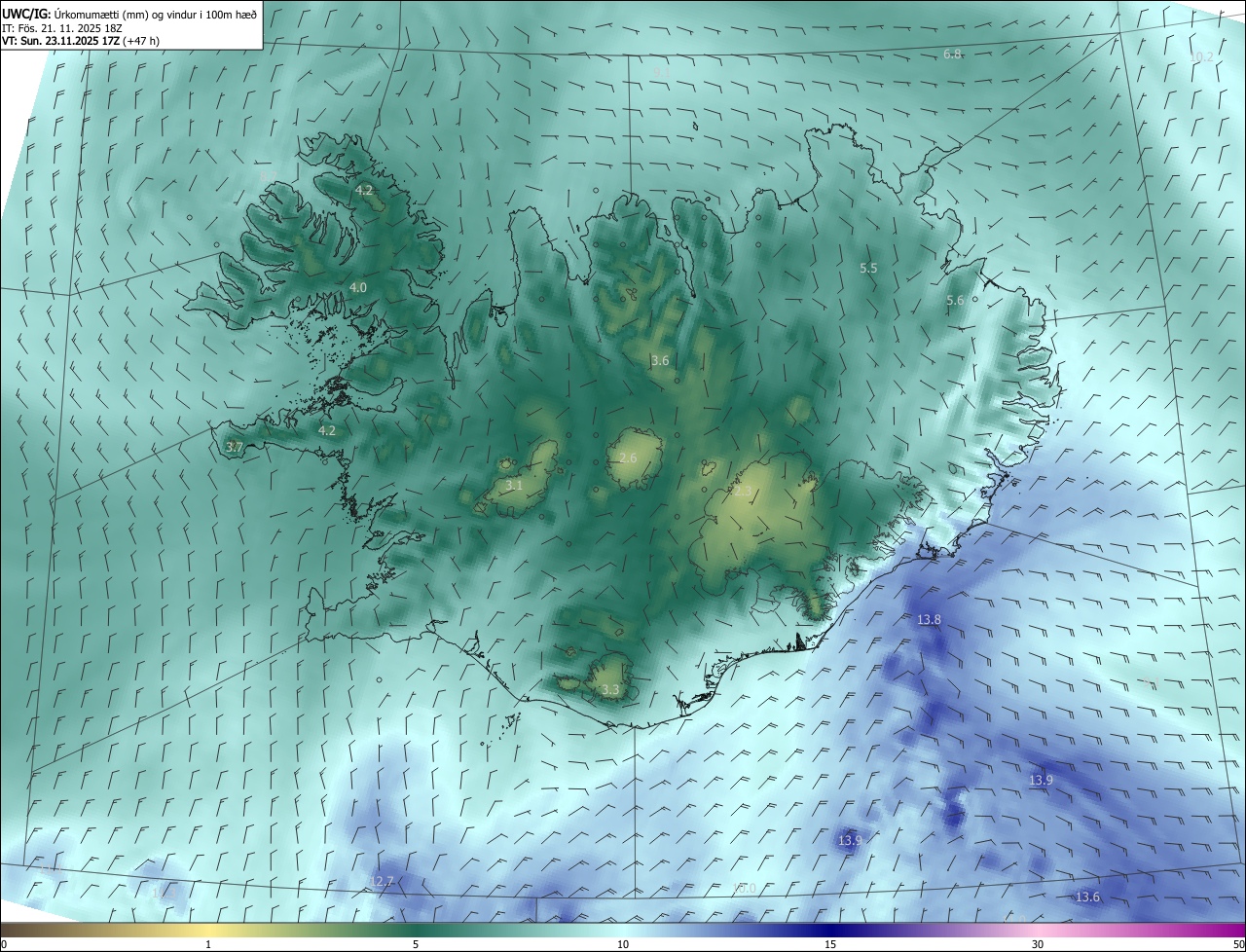The height and width of the screenshot is (952, 1246).
Task: Click the colorbar tick label 30
Action: (x=1038, y=944)
